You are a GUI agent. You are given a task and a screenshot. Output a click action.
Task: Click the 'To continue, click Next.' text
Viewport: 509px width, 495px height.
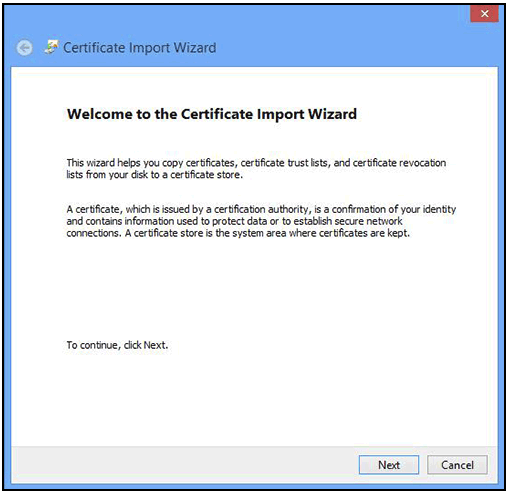tap(117, 345)
